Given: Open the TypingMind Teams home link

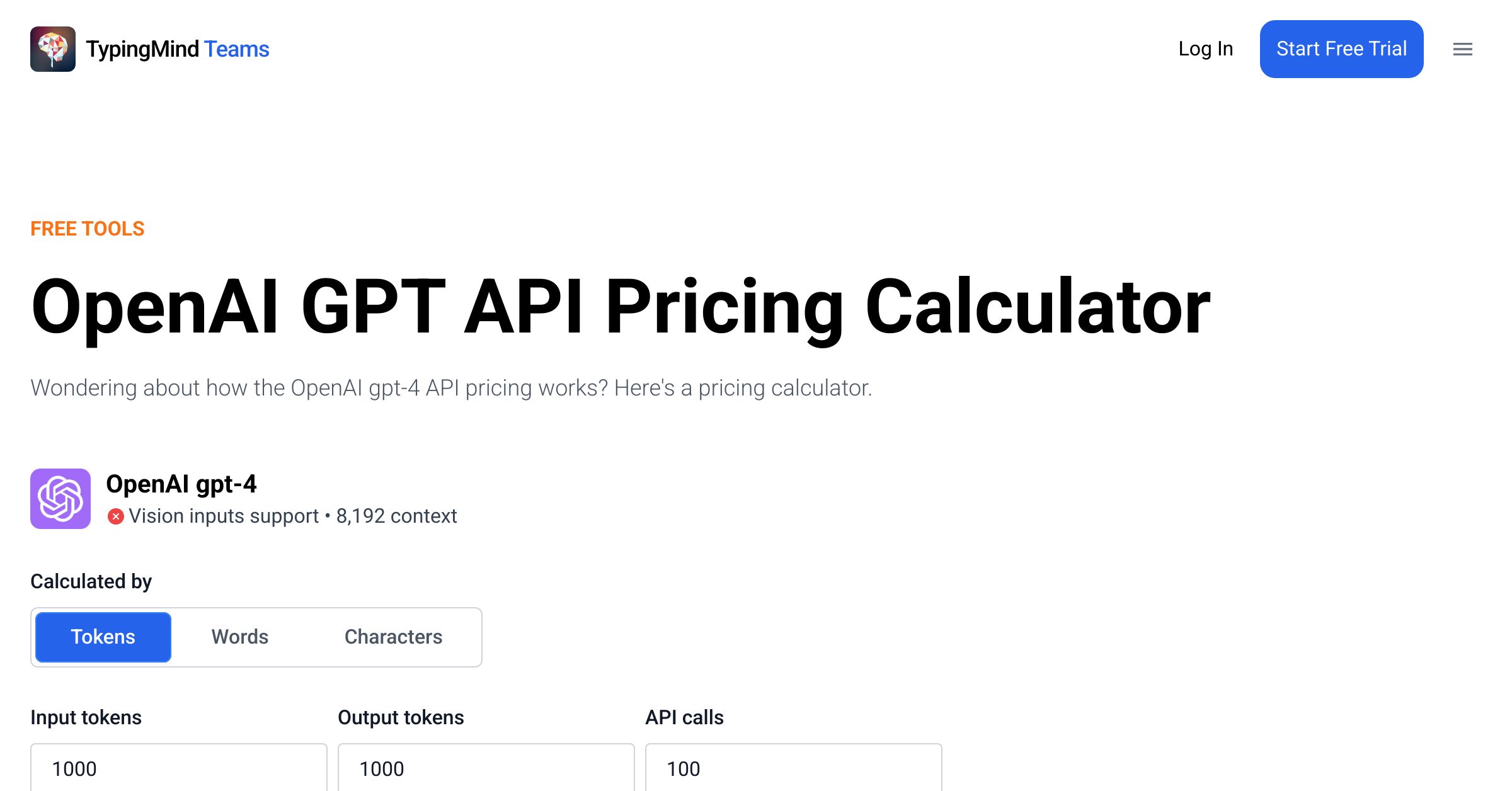Looking at the screenshot, I should coord(150,49).
